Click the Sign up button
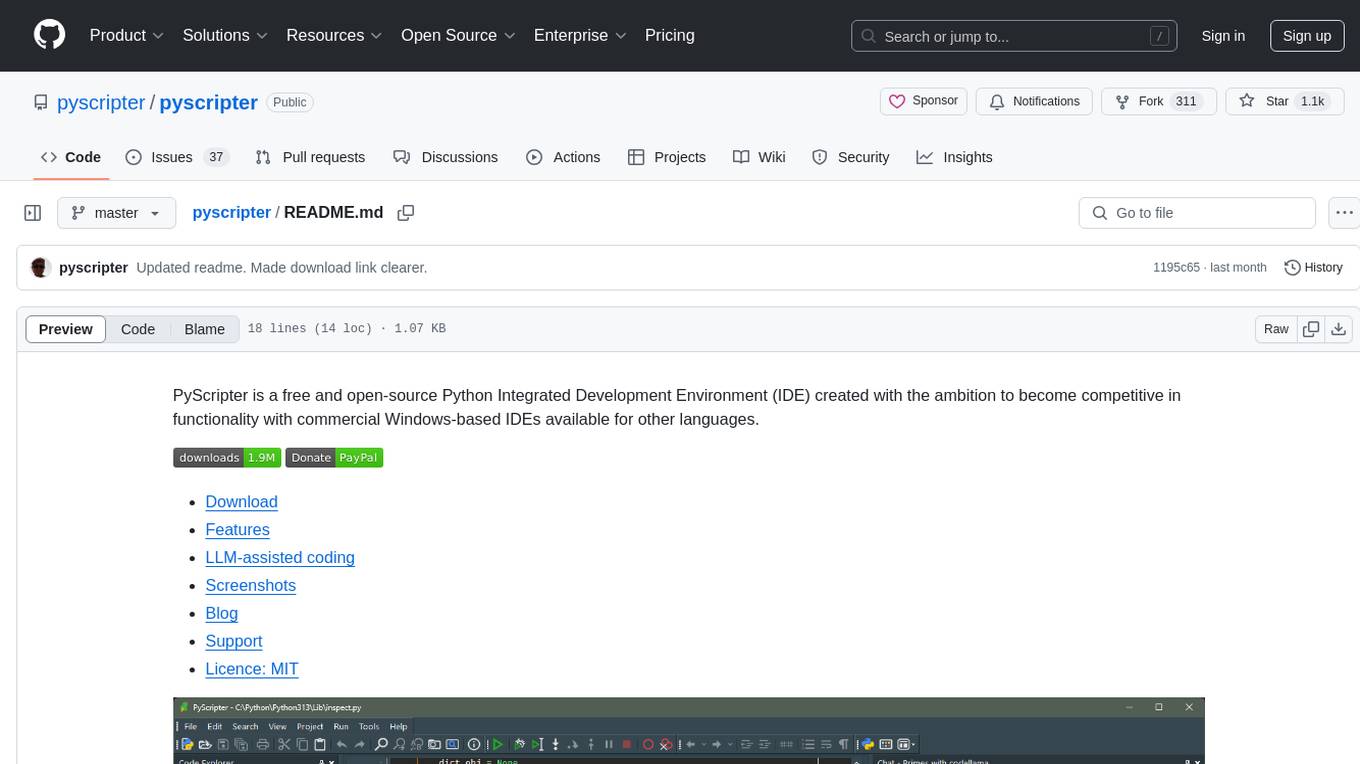The height and width of the screenshot is (764, 1360). (1307, 36)
